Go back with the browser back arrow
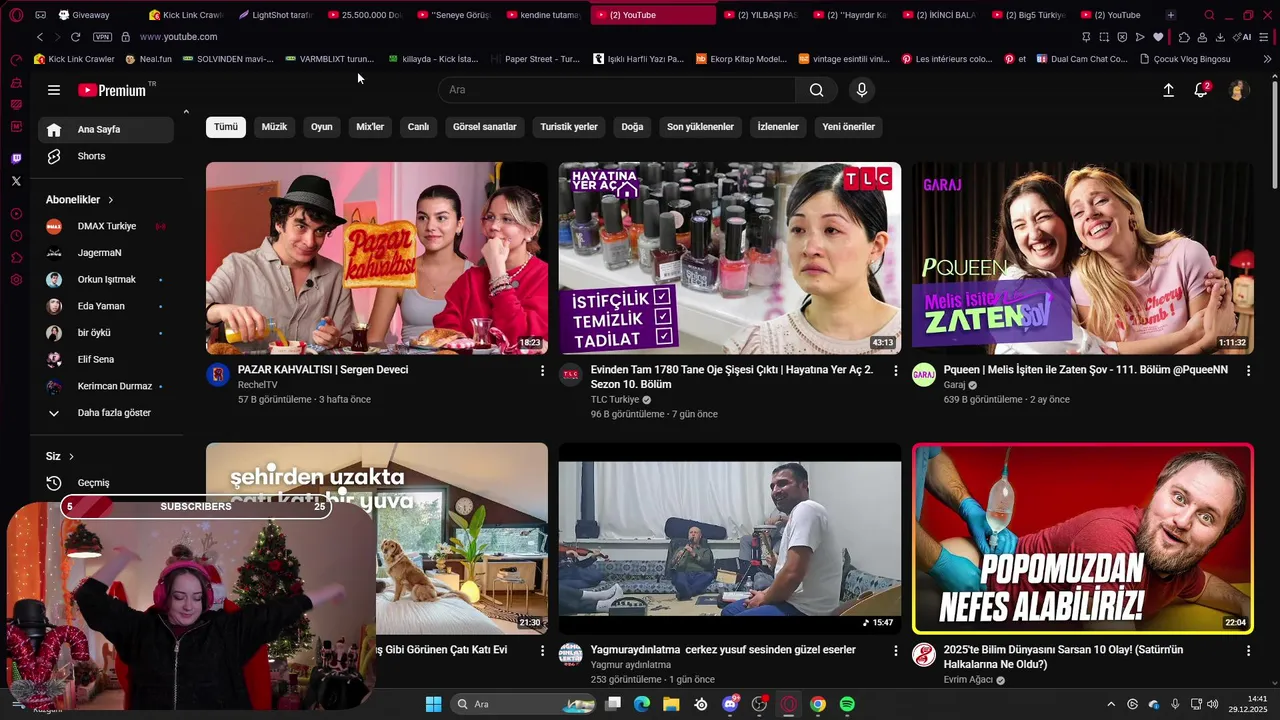 click(40, 36)
